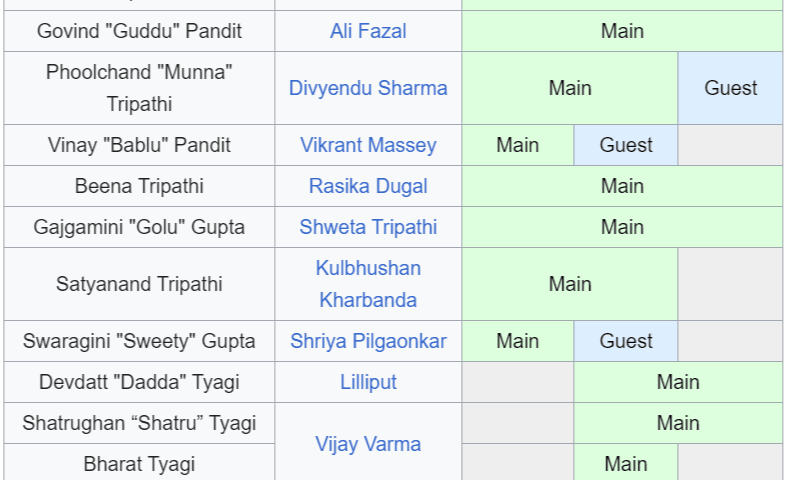Open Divyendu Sharma's actor page
Screen dimensions: 785x480
click(x=368, y=88)
